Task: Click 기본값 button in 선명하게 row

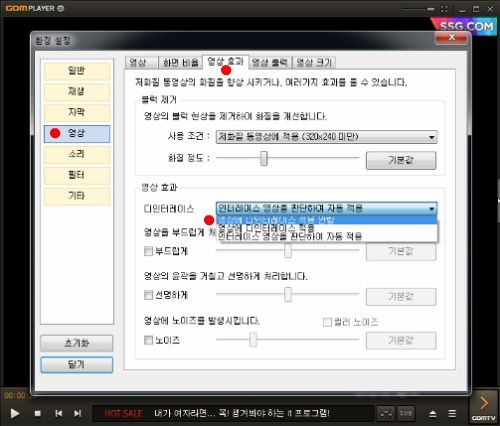Action: pyautogui.click(x=401, y=296)
